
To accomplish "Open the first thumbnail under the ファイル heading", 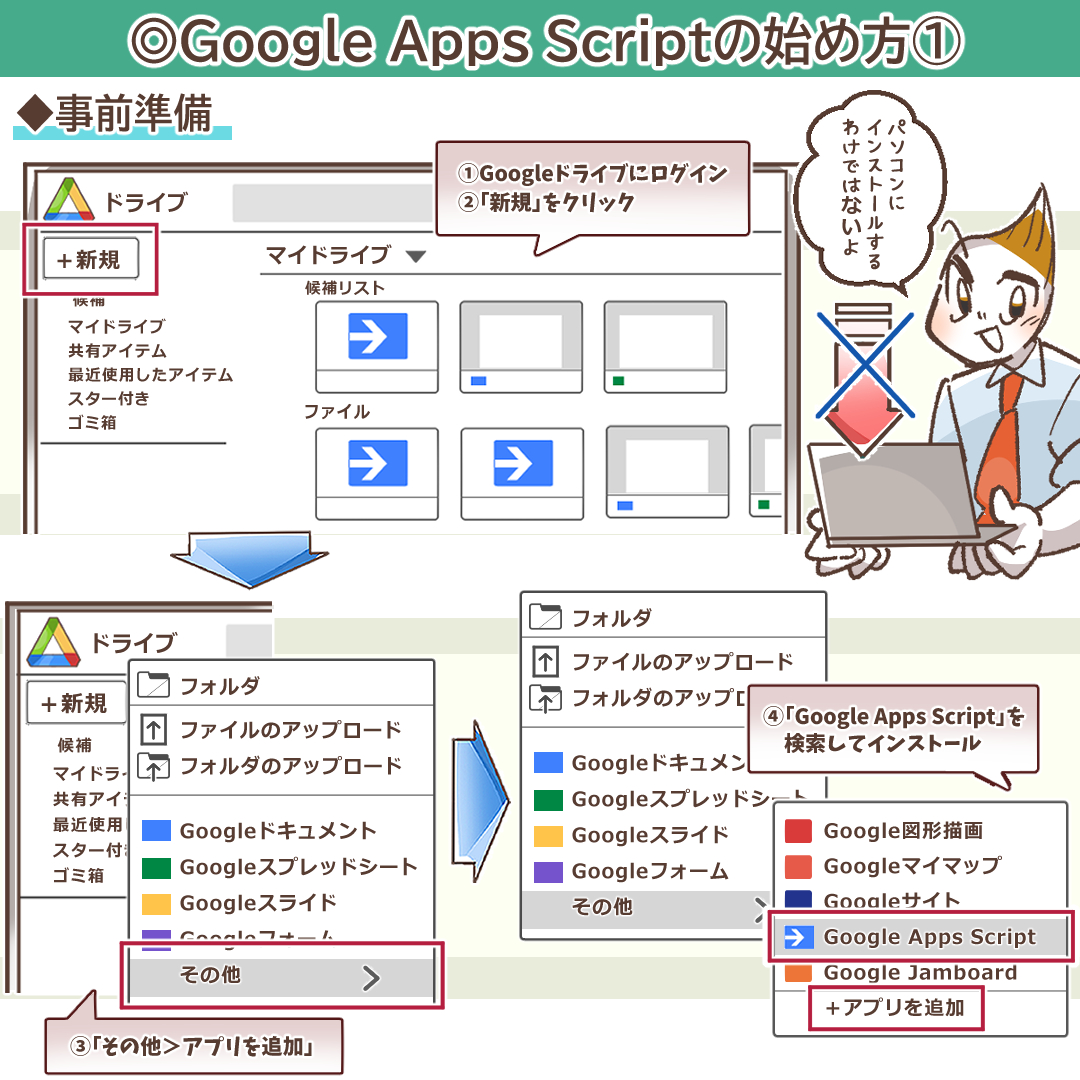I will coord(377,473).
